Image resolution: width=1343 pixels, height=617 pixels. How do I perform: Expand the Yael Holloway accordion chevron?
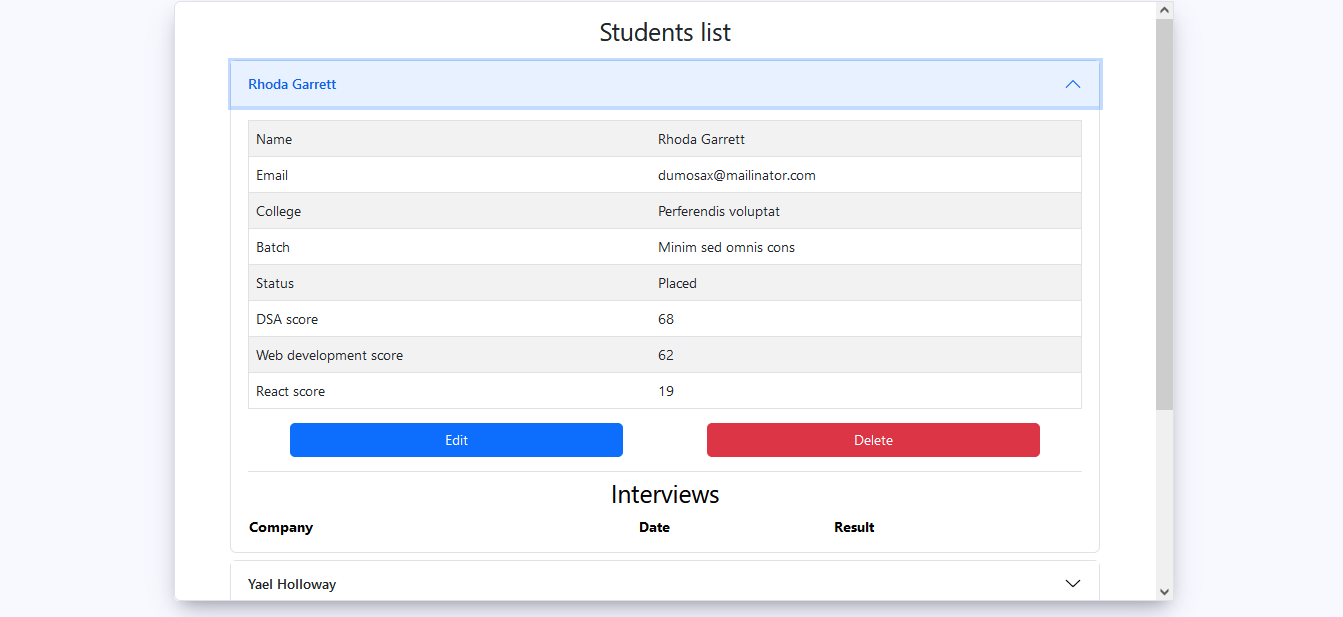(1073, 584)
